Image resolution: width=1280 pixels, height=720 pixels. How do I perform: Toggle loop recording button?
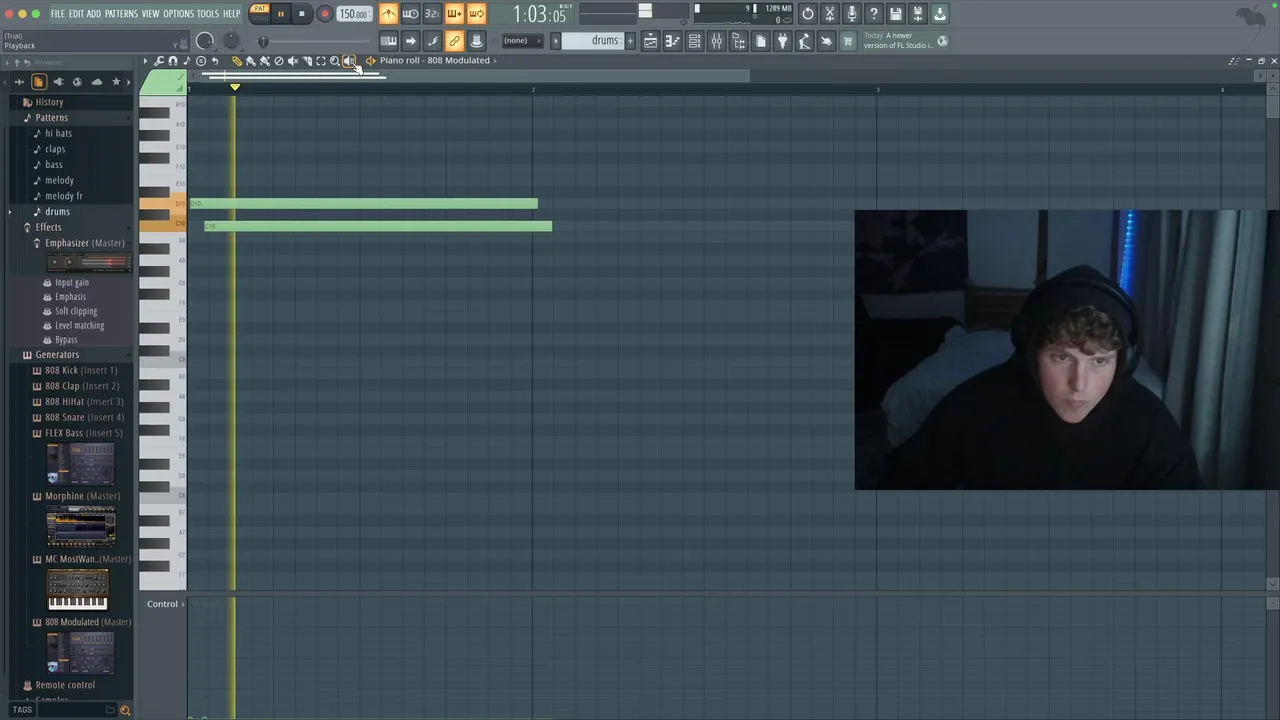476,14
